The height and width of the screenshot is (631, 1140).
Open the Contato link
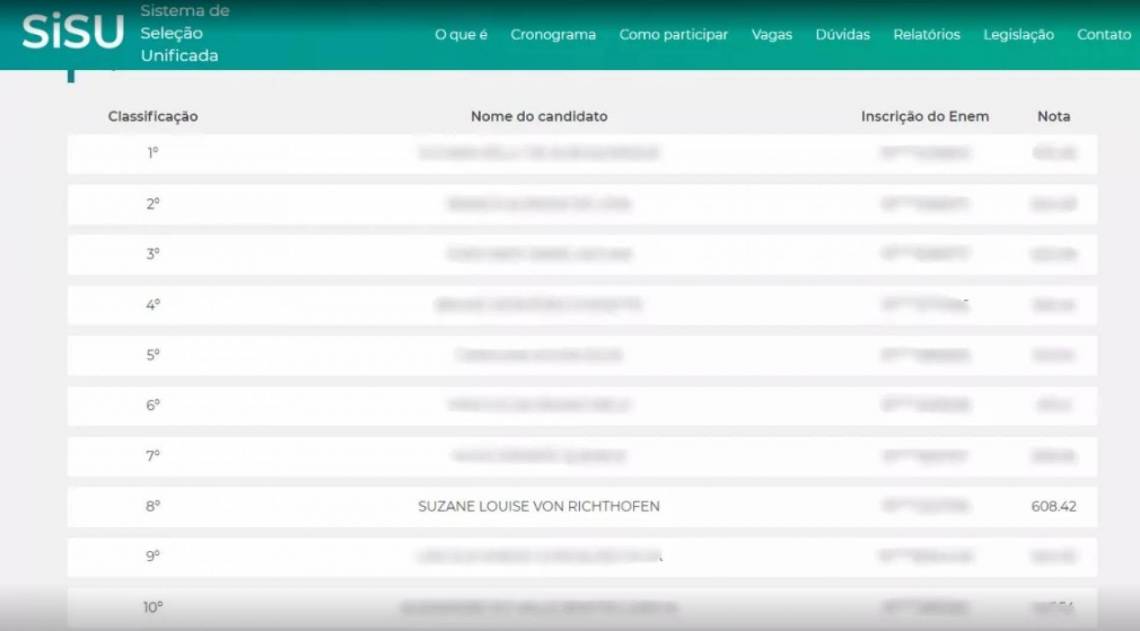[1104, 35]
